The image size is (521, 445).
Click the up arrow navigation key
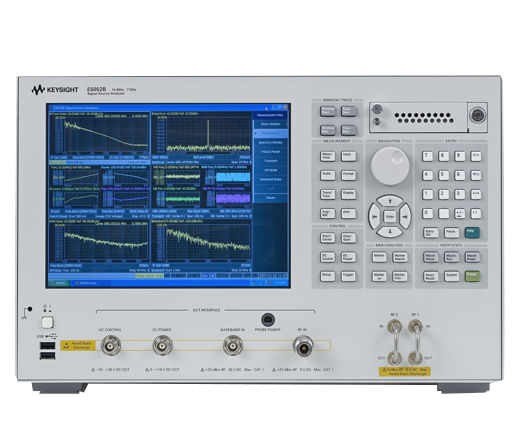[x=390, y=201]
